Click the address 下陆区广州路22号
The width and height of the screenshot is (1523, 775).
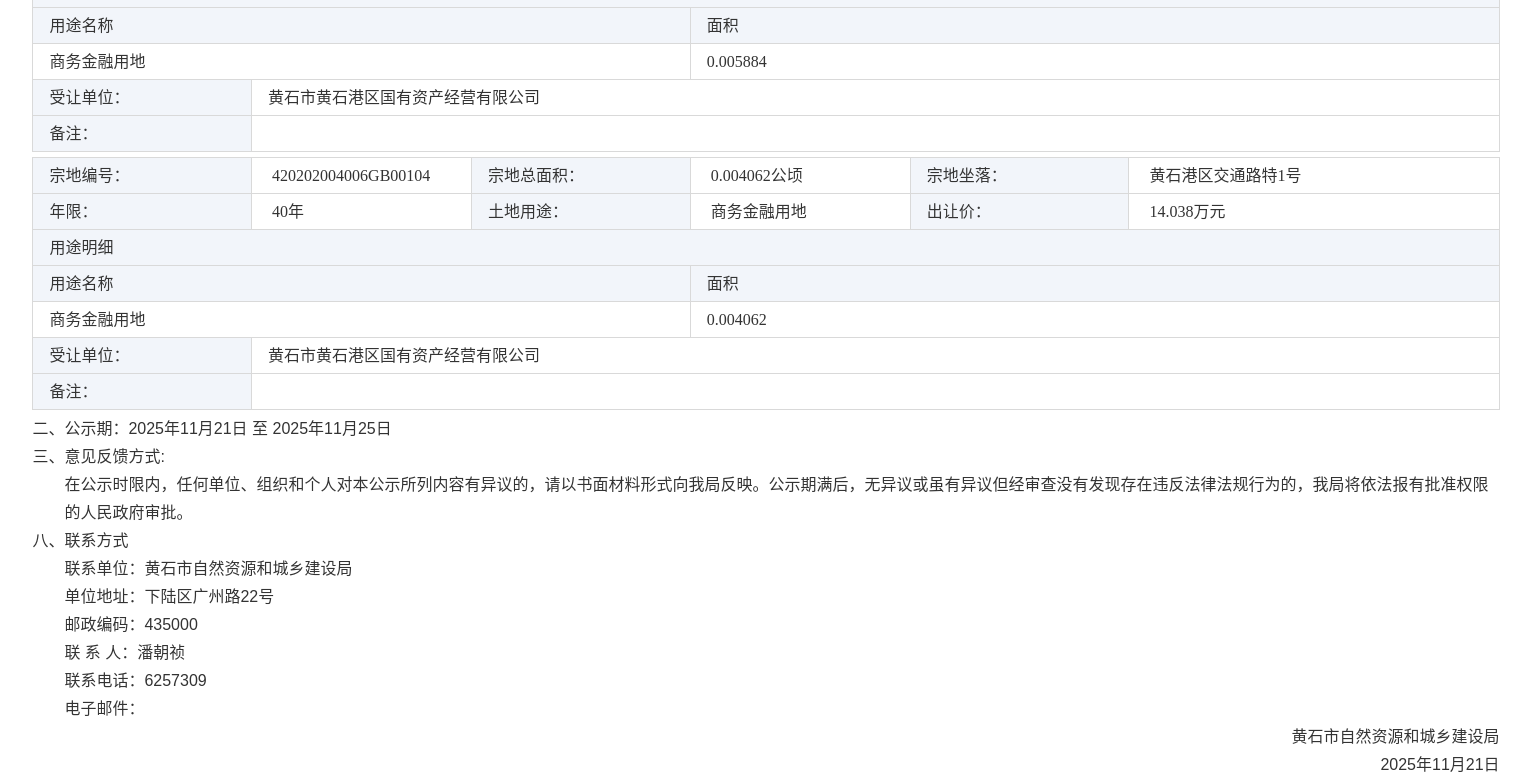[209, 597]
